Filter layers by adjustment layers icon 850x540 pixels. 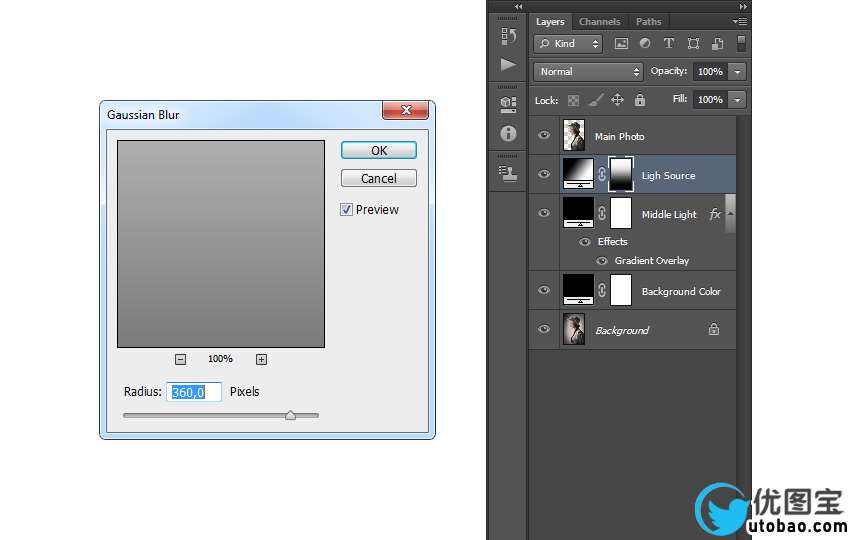coord(645,43)
